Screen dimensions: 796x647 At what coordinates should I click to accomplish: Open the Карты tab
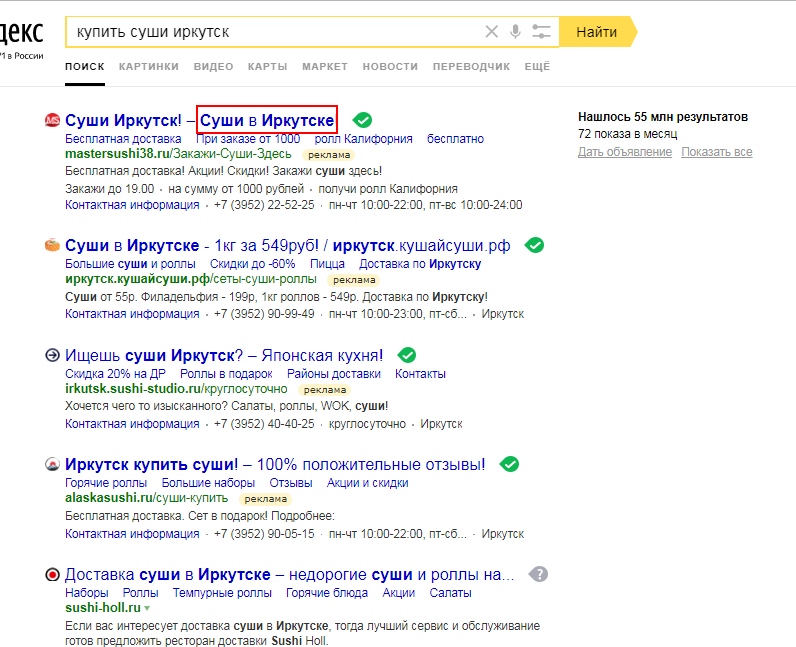point(268,67)
